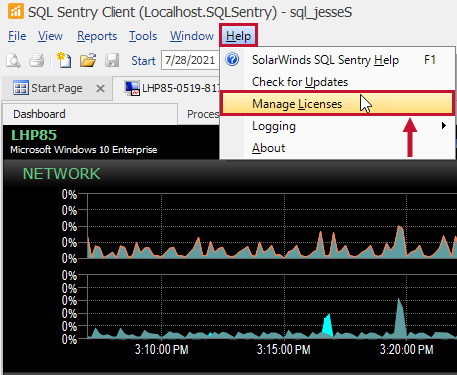Click the Print toolbar icon

point(37,61)
